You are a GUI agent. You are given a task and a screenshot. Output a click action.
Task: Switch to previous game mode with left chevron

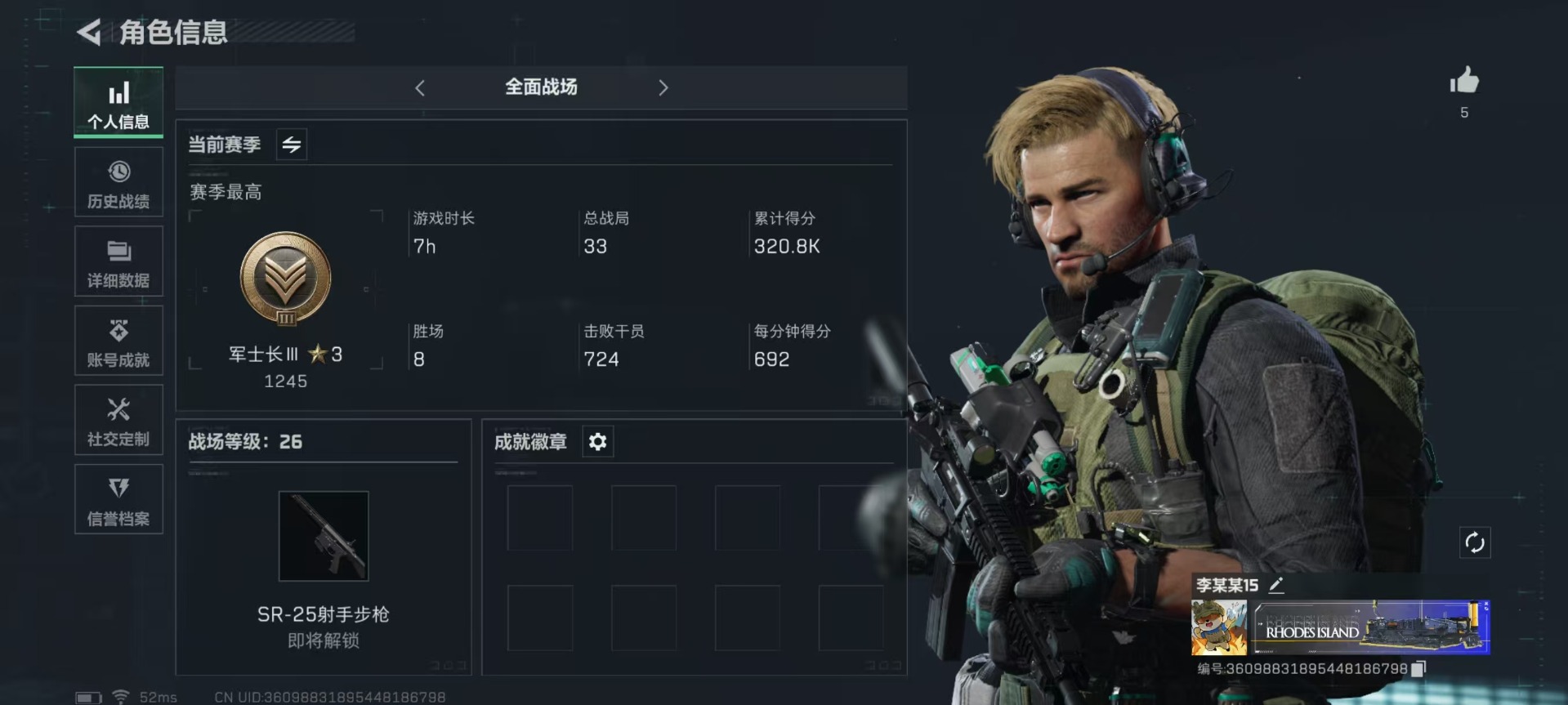(x=420, y=87)
